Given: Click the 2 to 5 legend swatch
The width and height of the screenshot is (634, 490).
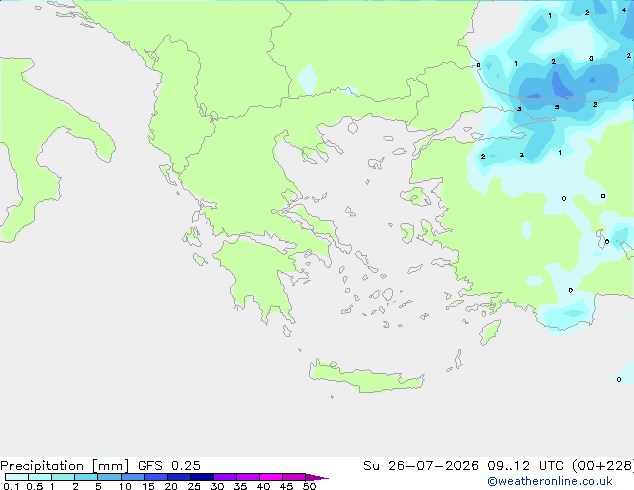Looking at the screenshot, I should (86, 477).
